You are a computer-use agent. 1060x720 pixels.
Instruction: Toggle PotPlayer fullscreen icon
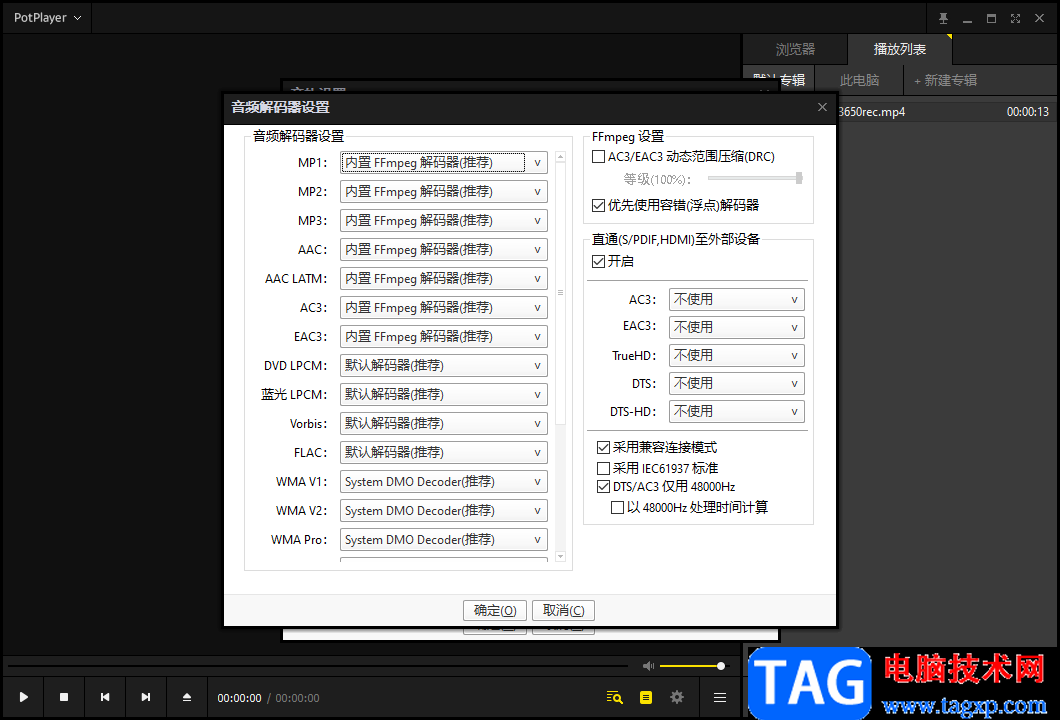point(1015,18)
